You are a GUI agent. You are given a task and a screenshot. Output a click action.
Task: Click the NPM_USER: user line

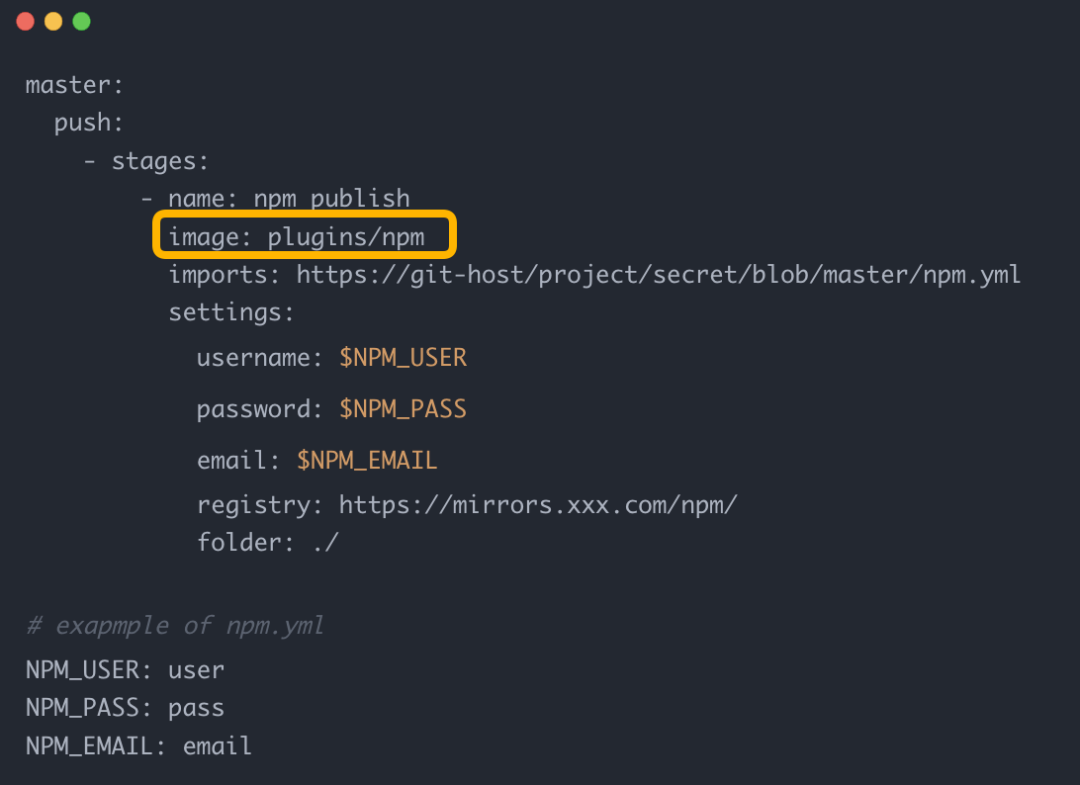[125, 669]
